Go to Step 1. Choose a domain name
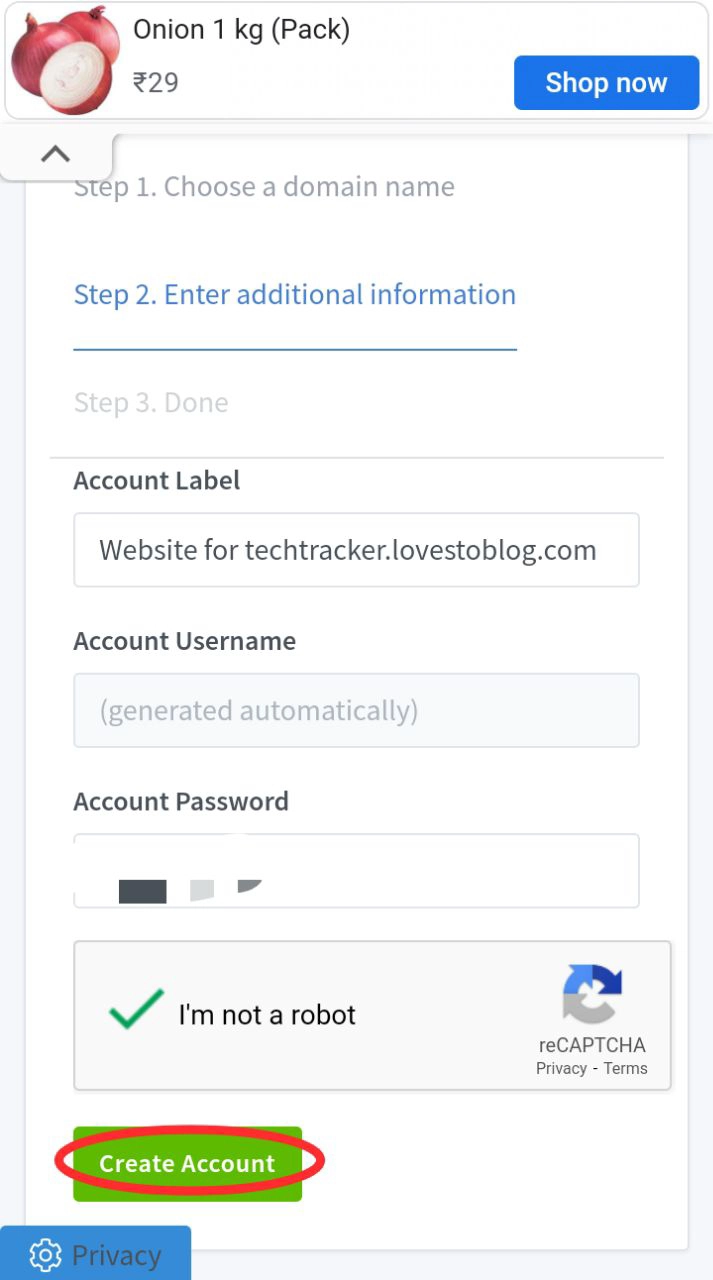 [264, 187]
